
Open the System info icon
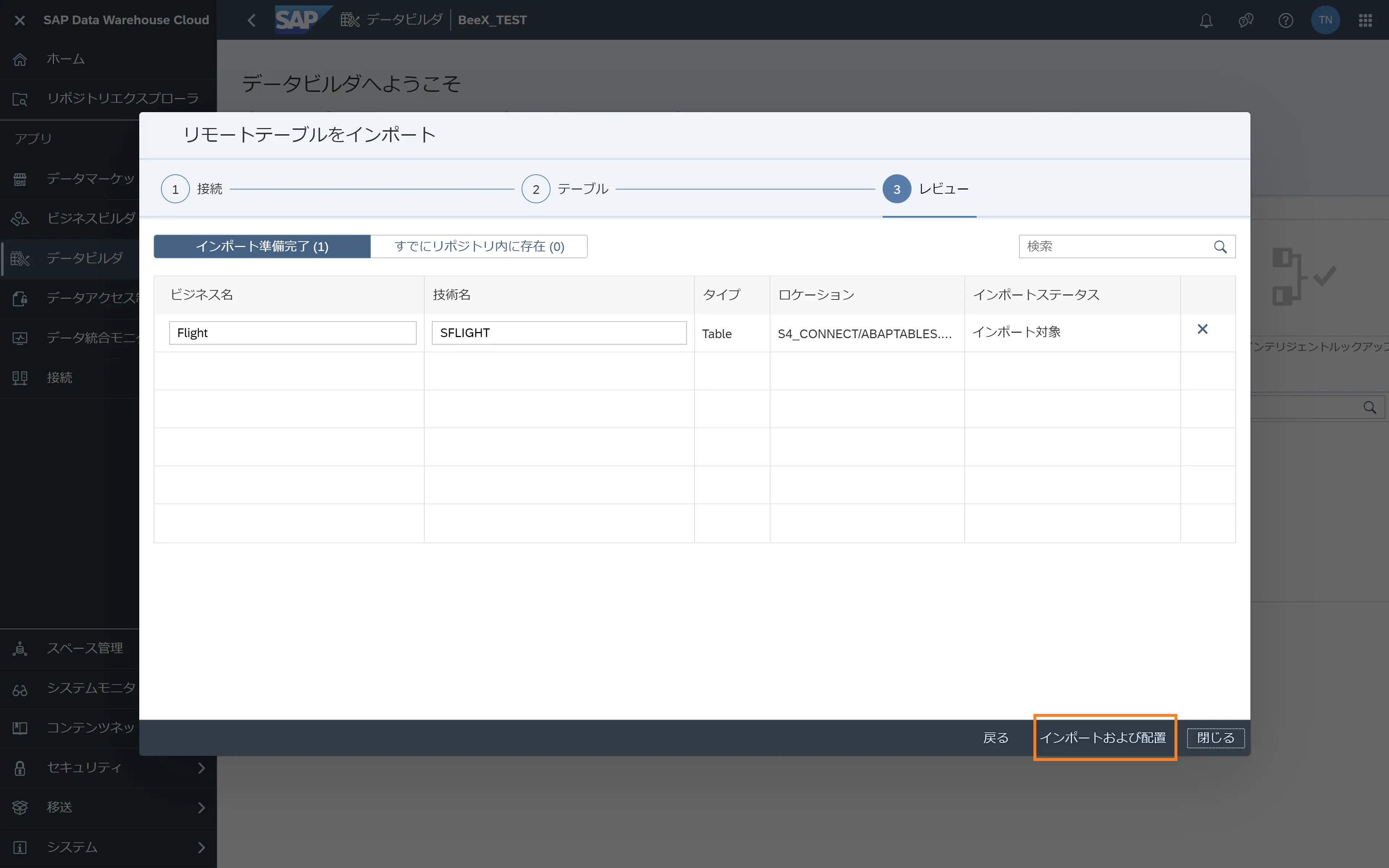coord(20,847)
